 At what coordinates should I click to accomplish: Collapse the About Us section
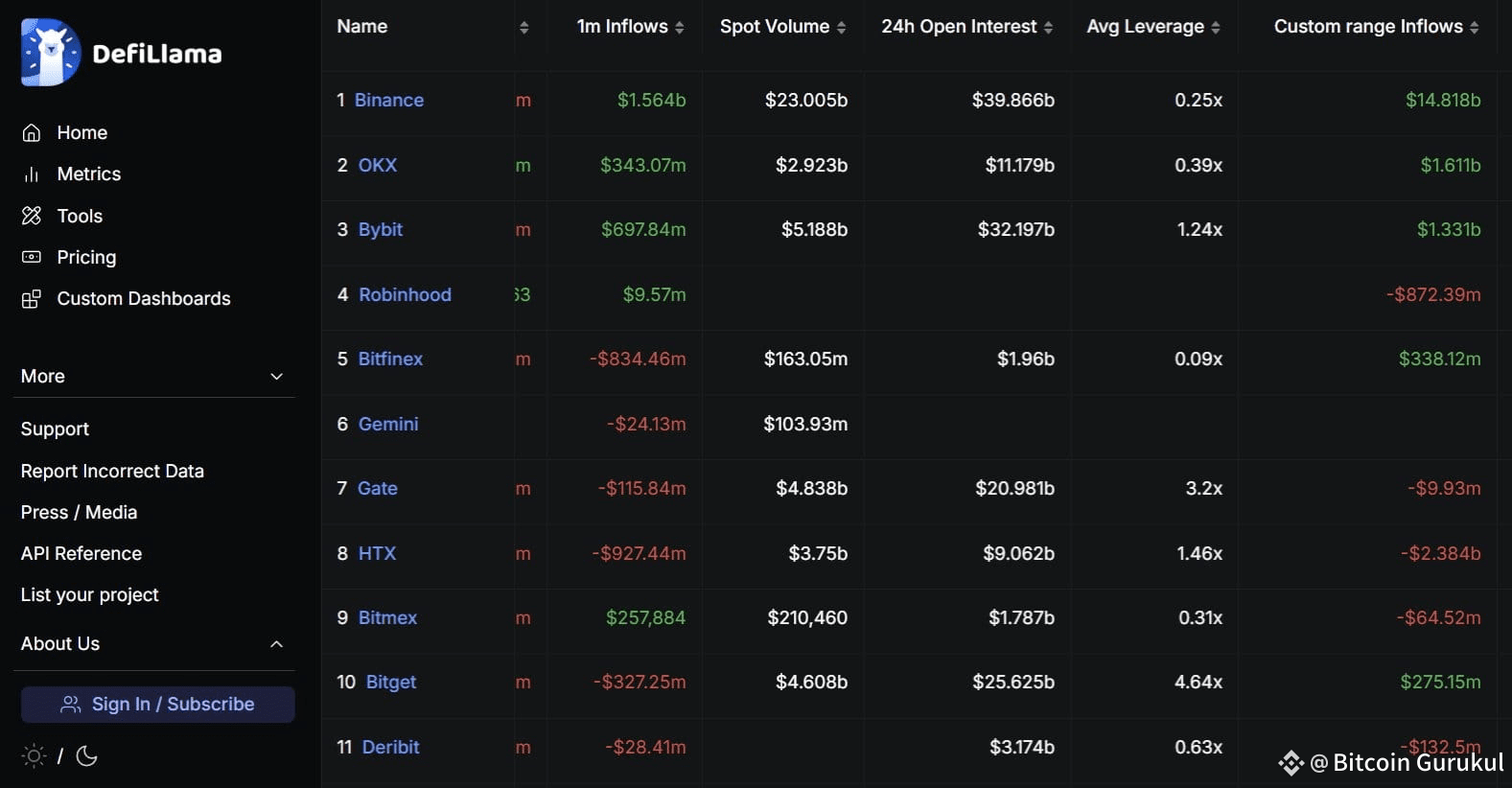coord(276,644)
